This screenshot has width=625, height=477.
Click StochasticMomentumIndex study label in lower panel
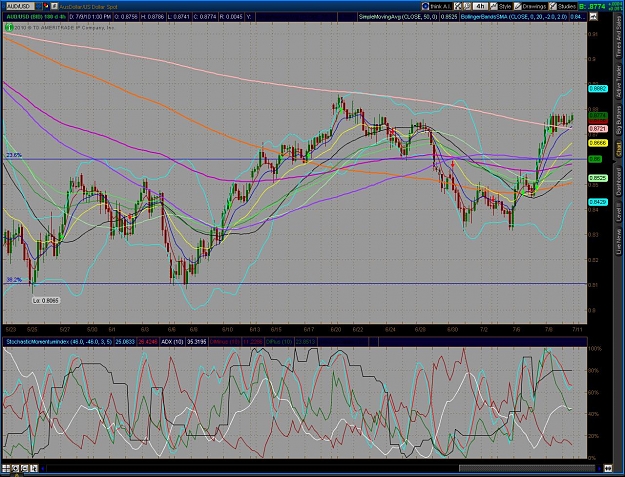point(59,342)
